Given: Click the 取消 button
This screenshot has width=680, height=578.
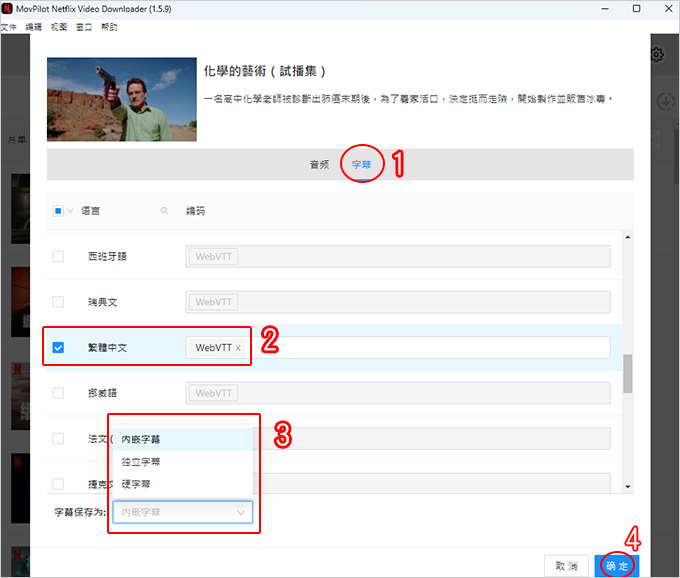Looking at the screenshot, I should coord(566,566).
